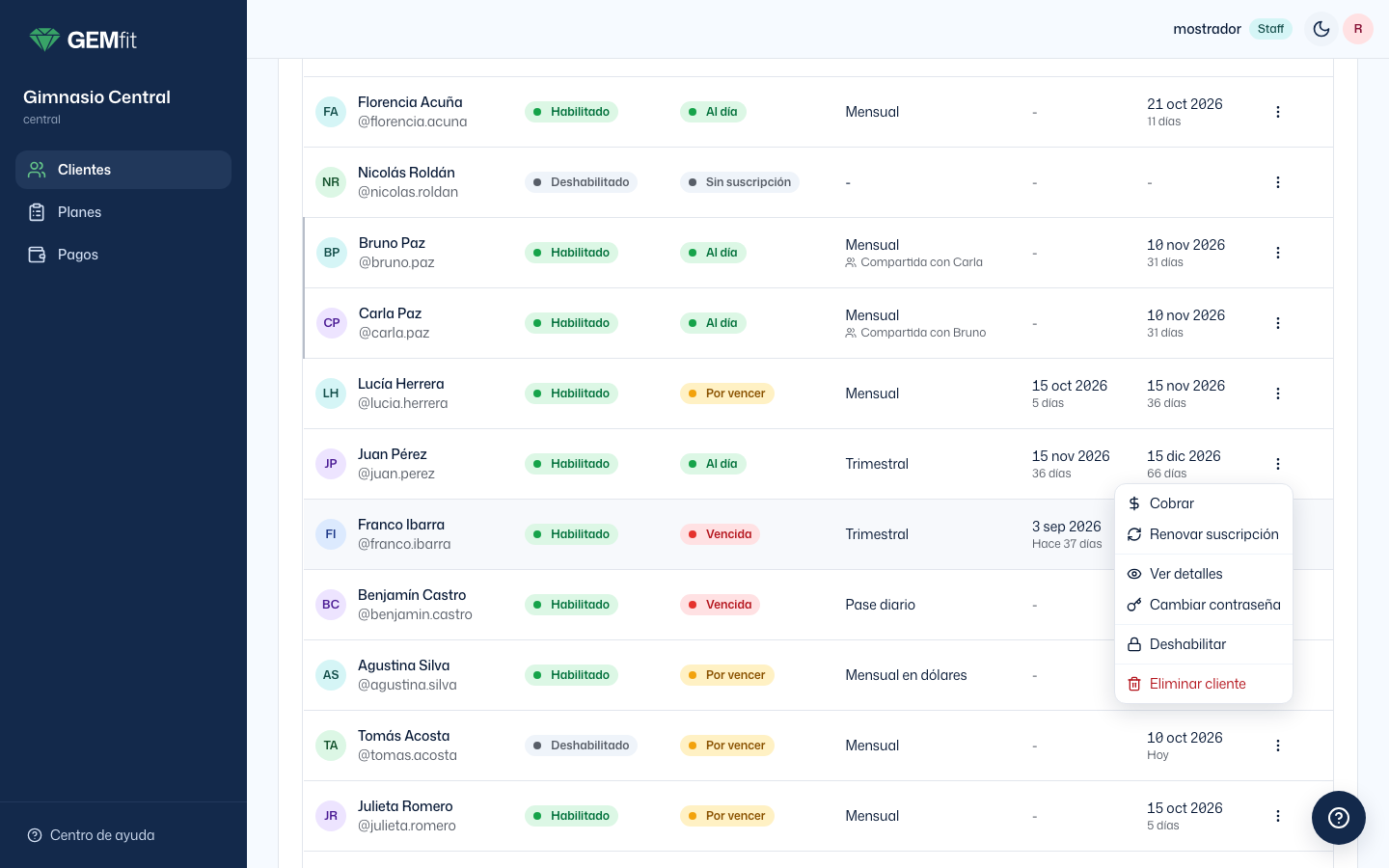Choose Cobrar from the context menu

[1204, 503]
